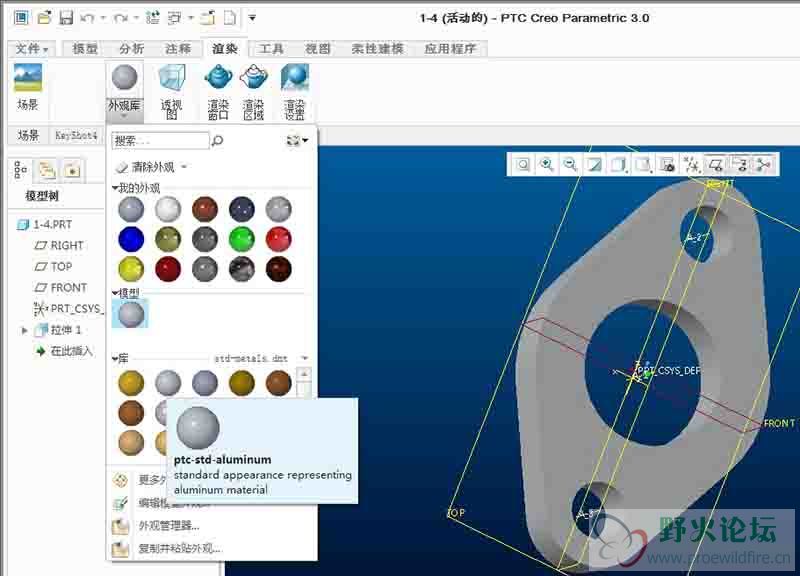Click the Undo arrow icon
The image size is (800, 576).
pos(87,18)
